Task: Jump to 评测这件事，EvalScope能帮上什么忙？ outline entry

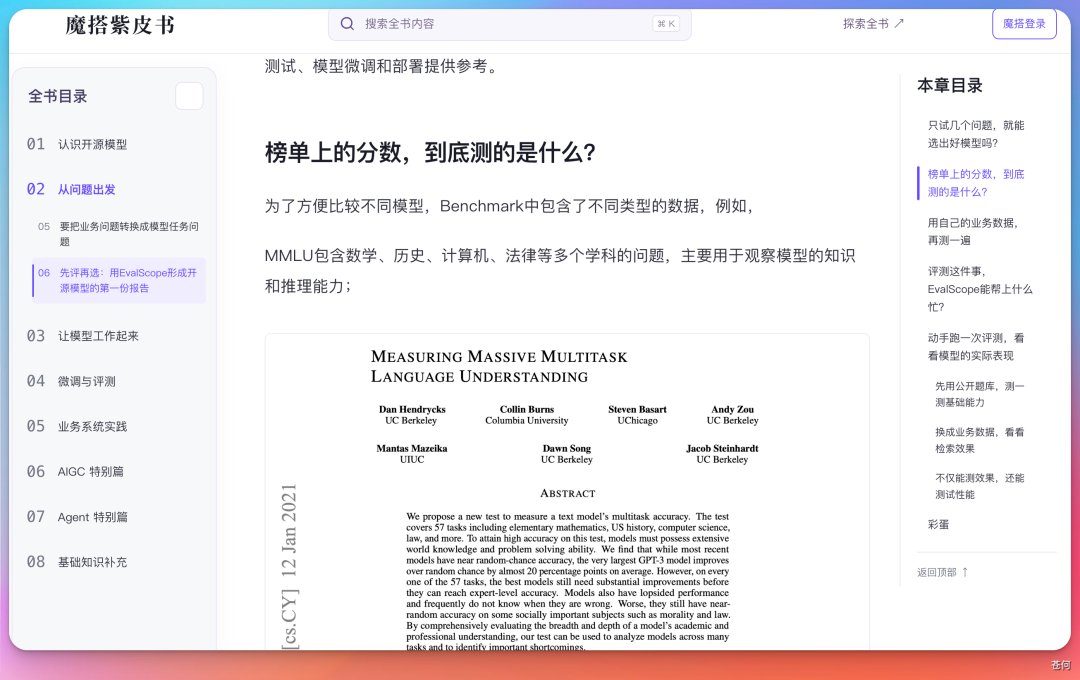Action: [x=979, y=289]
